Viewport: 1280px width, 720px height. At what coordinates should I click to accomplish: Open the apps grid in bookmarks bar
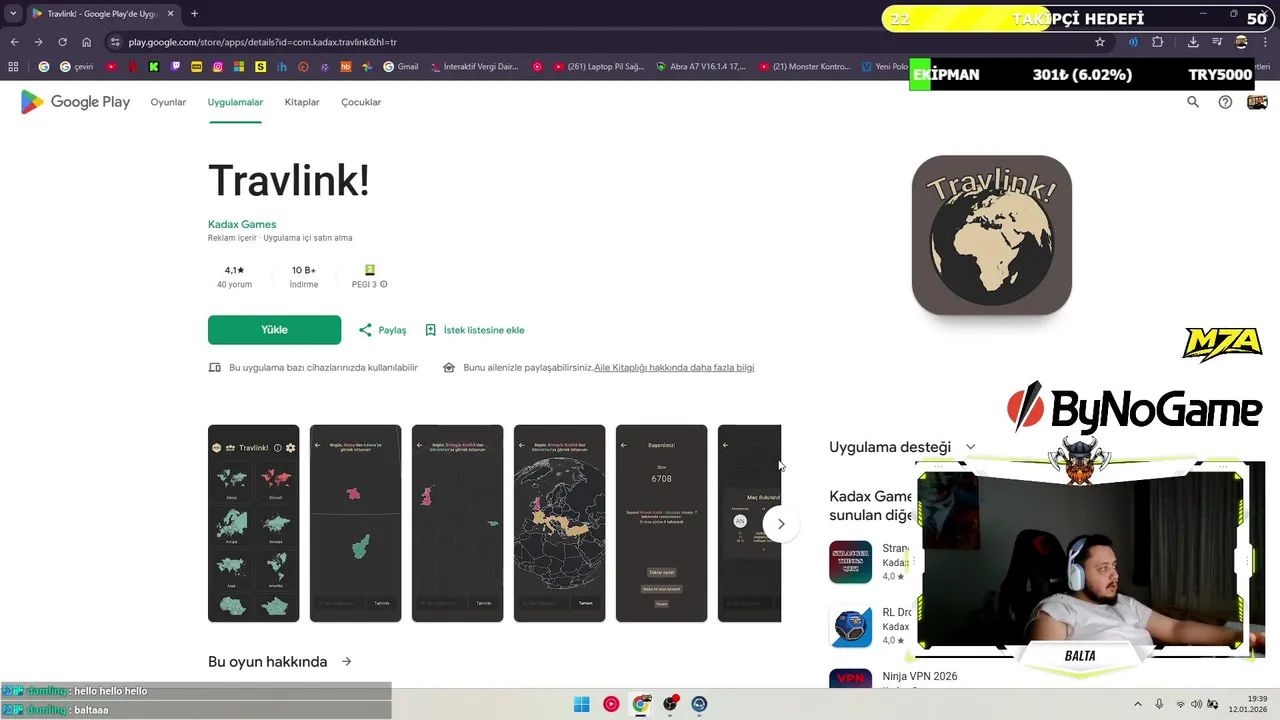(13, 67)
